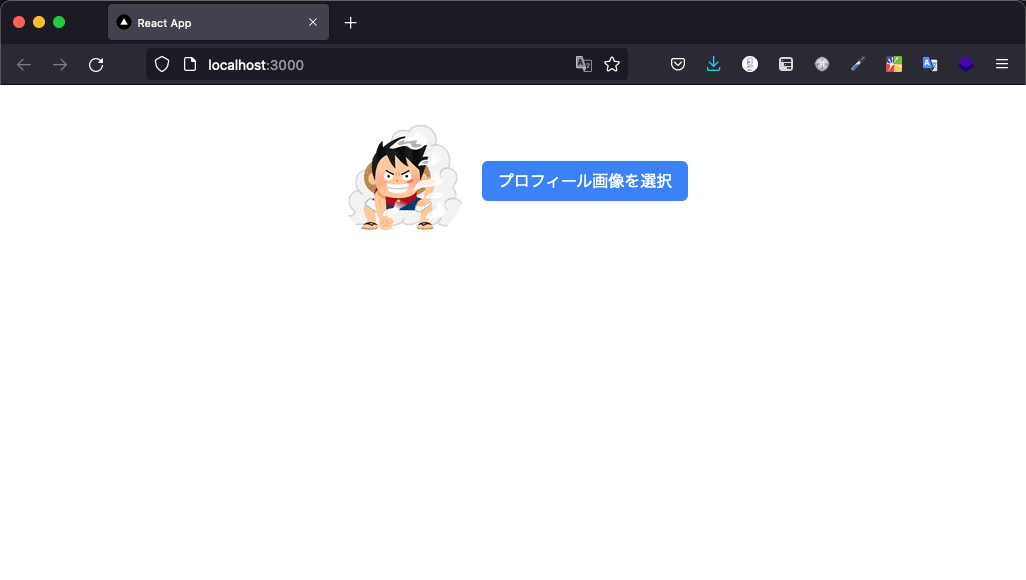Reload the page with the refresh icon
The height and width of the screenshot is (580, 1026).
point(96,65)
